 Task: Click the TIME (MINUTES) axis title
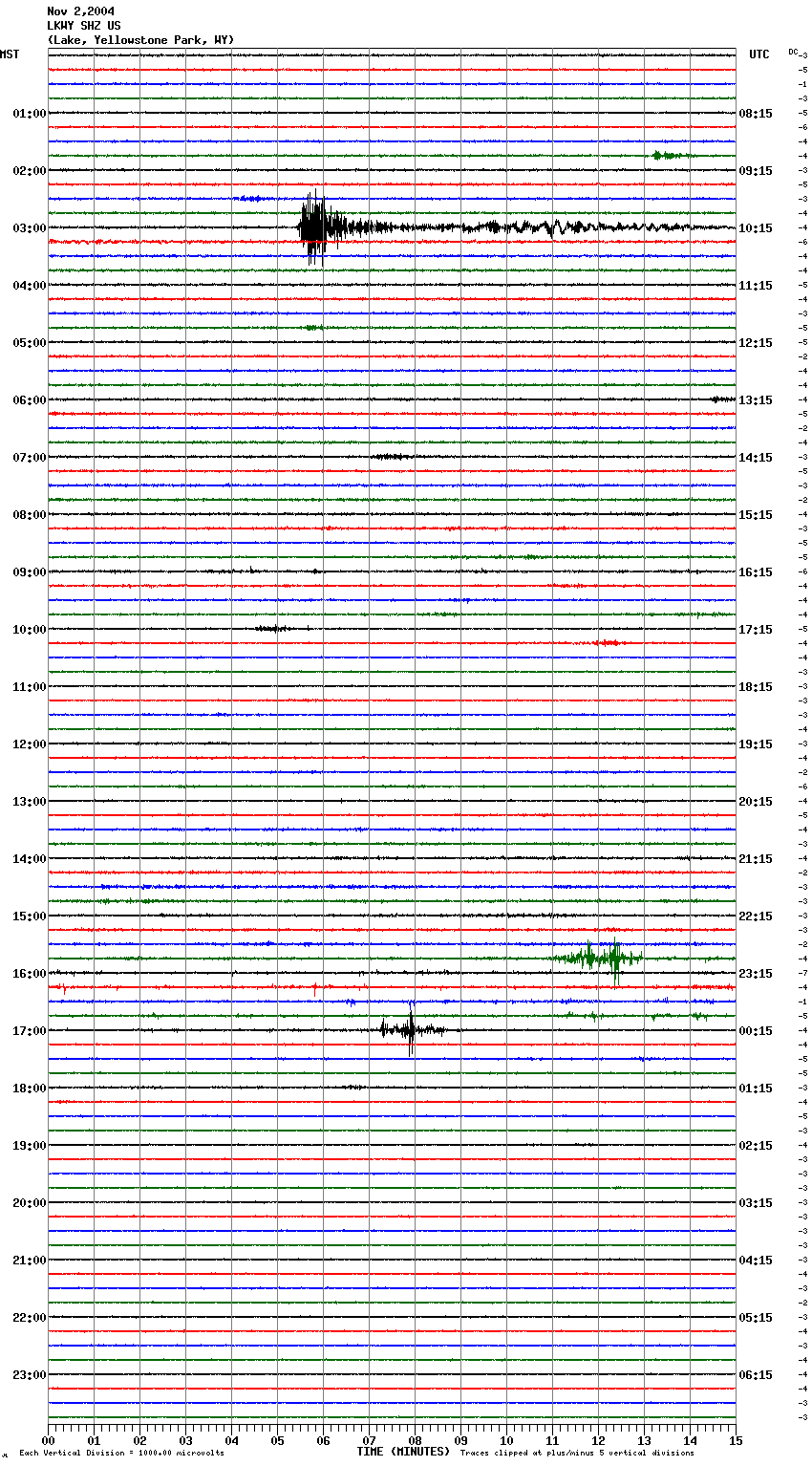click(x=403, y=1452)
